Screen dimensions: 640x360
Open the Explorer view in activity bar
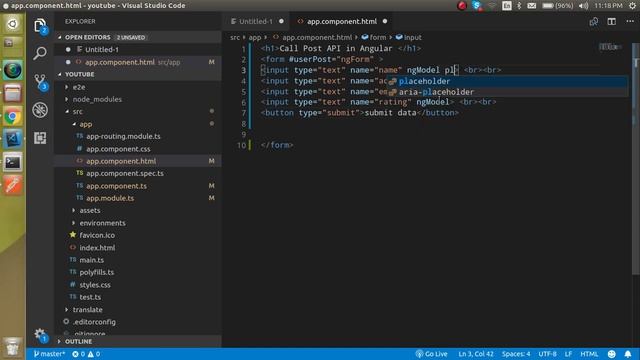(x=40, y=26)
